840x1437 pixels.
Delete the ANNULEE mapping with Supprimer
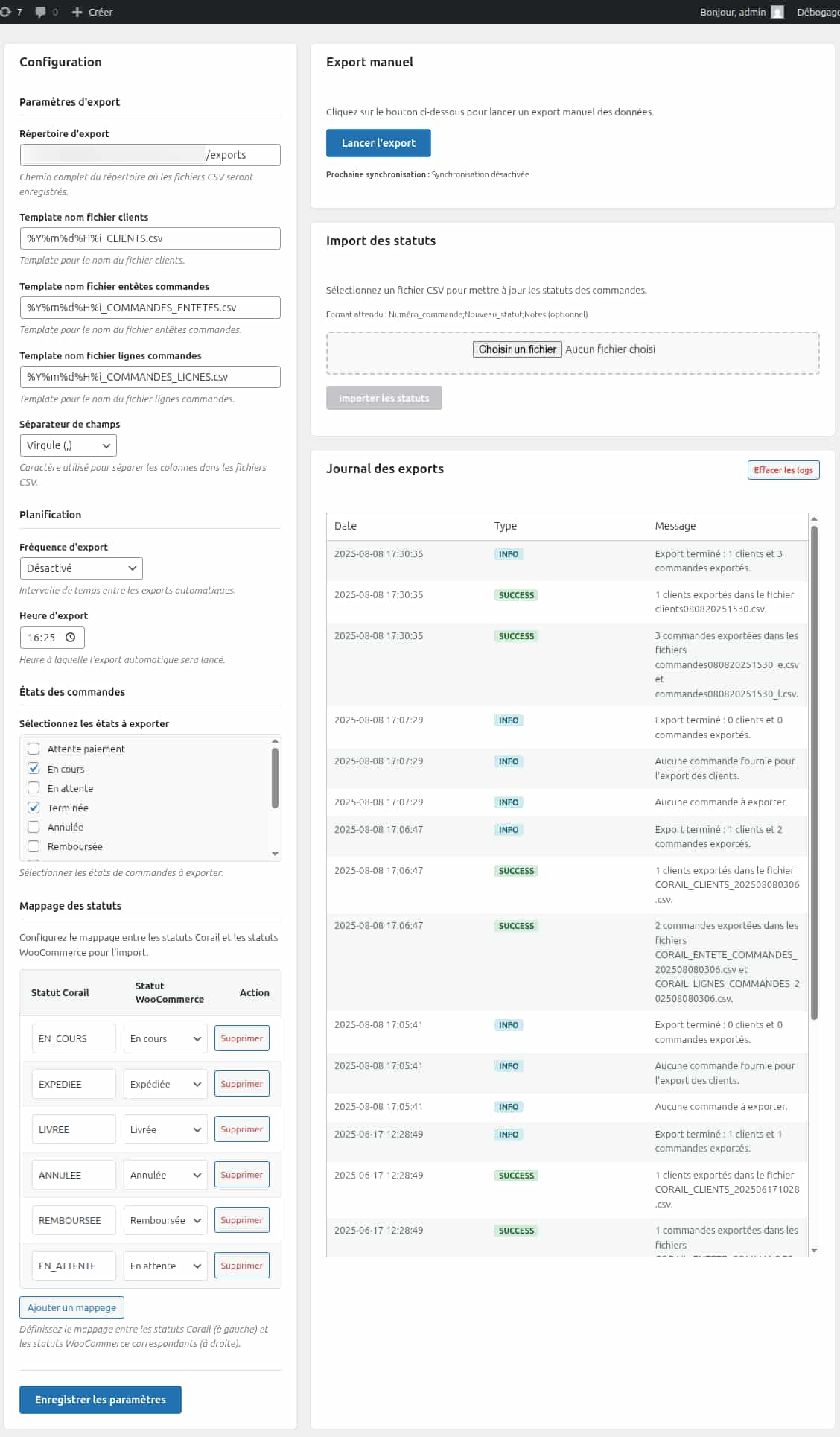coord(241,1175)
